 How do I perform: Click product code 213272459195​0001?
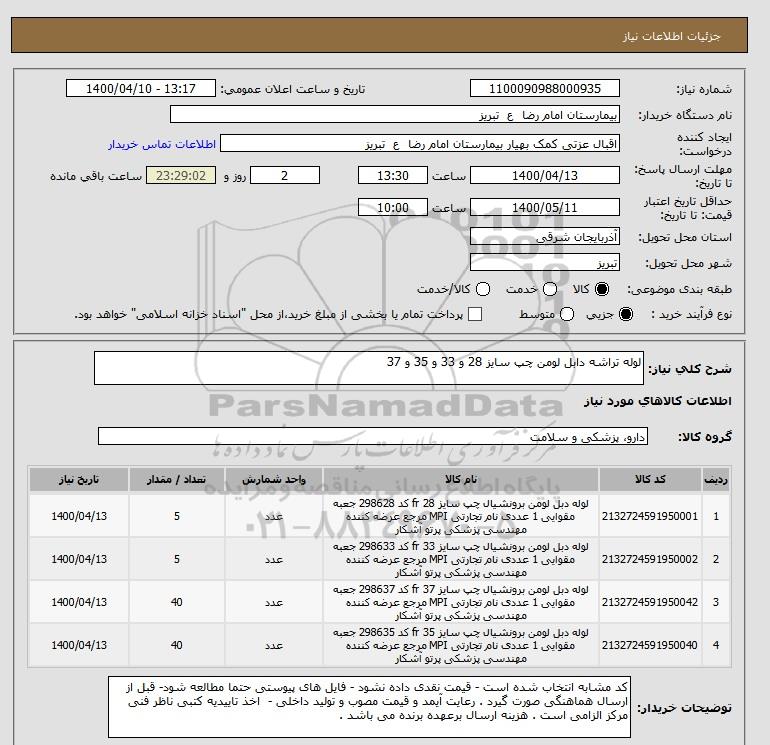(x=650, y=516)
